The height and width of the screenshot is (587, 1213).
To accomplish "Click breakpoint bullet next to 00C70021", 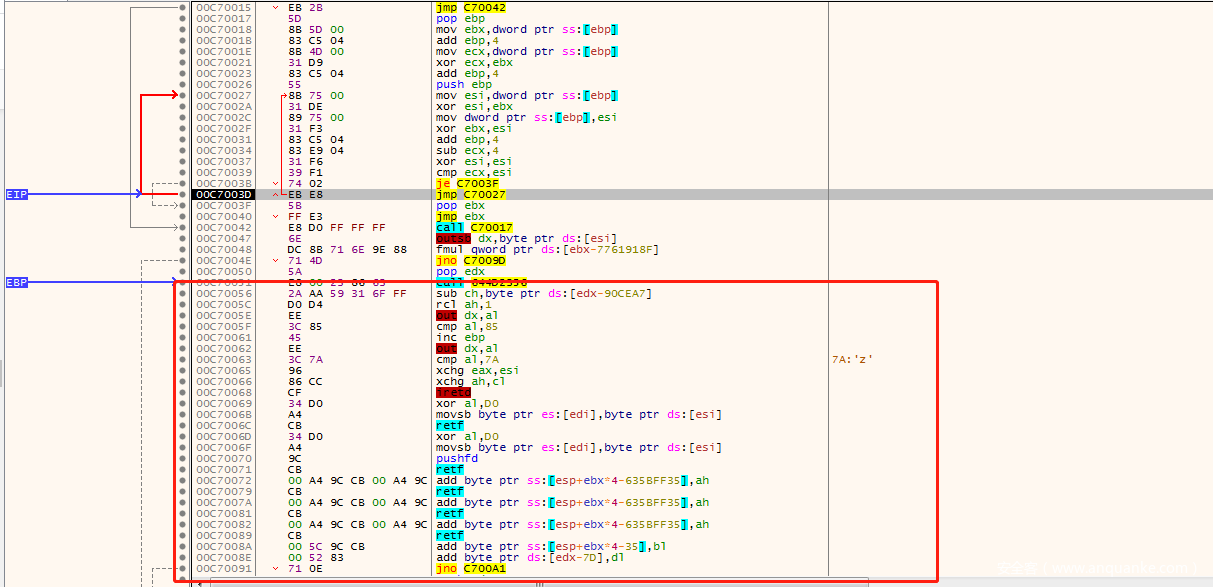I will click(181, 63).
